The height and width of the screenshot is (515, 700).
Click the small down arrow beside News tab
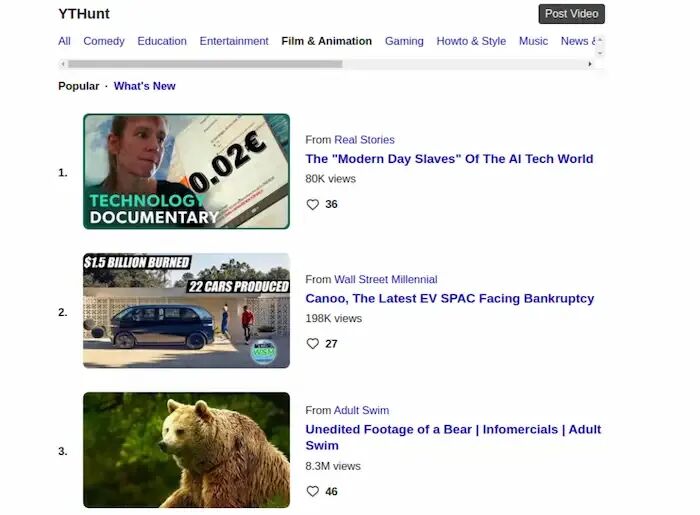pyautogui.click(x=600, y=53)
